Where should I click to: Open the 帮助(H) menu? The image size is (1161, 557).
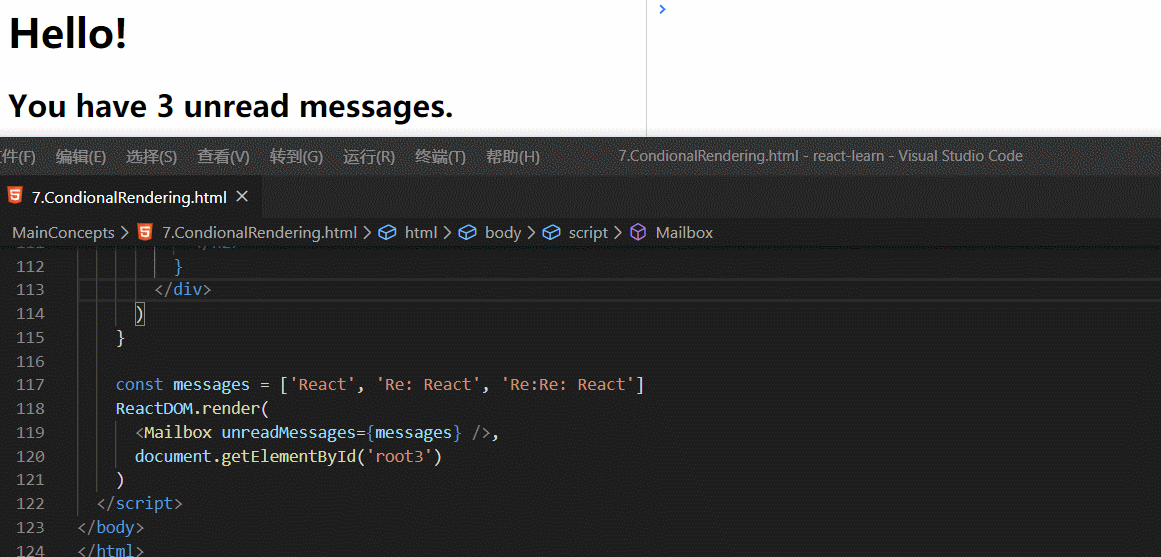pyautogui.click(x=512, y=157)
